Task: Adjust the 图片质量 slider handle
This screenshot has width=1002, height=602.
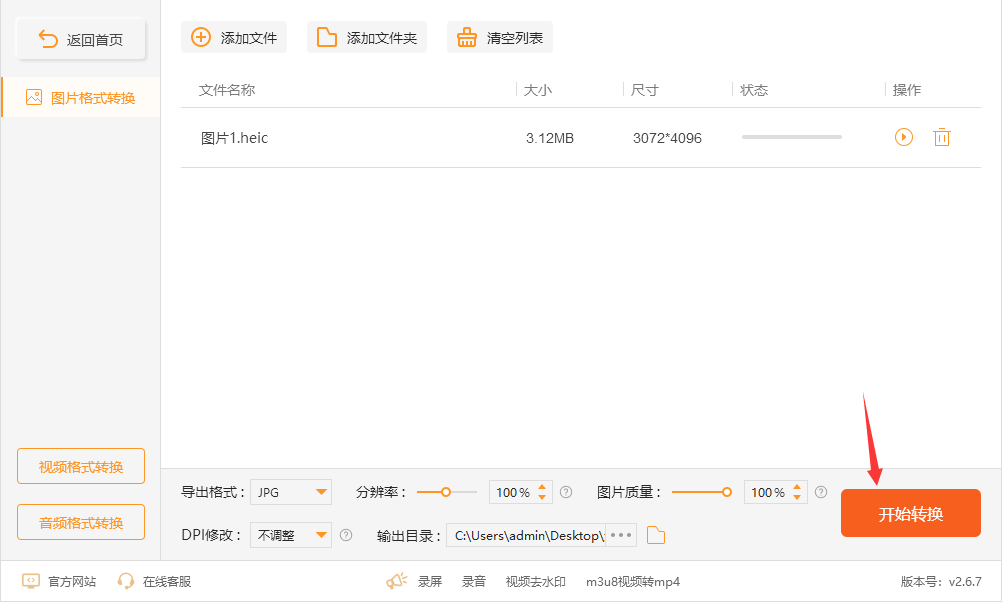Action: pyautogui.click(x=727, y=492)
